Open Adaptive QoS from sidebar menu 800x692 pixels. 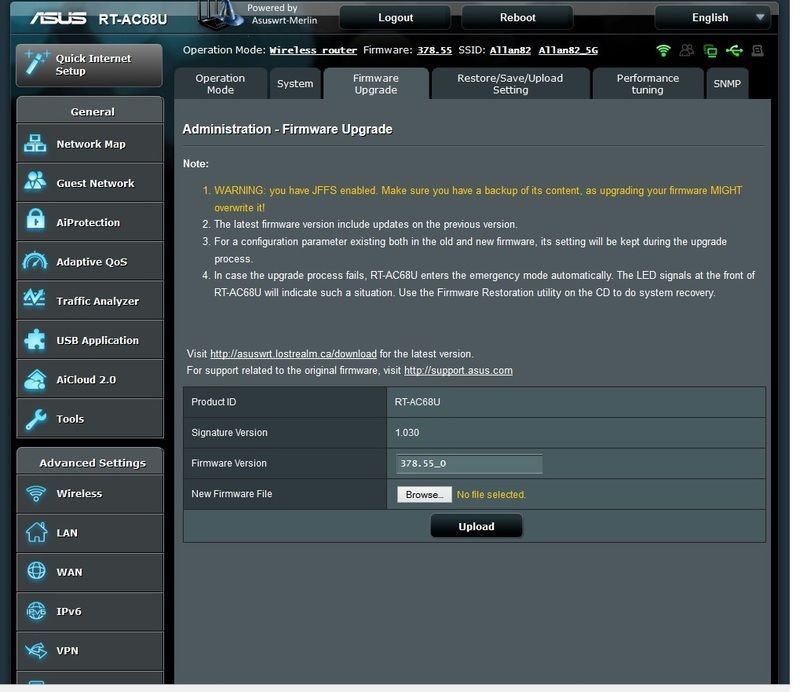pos(90,261)
